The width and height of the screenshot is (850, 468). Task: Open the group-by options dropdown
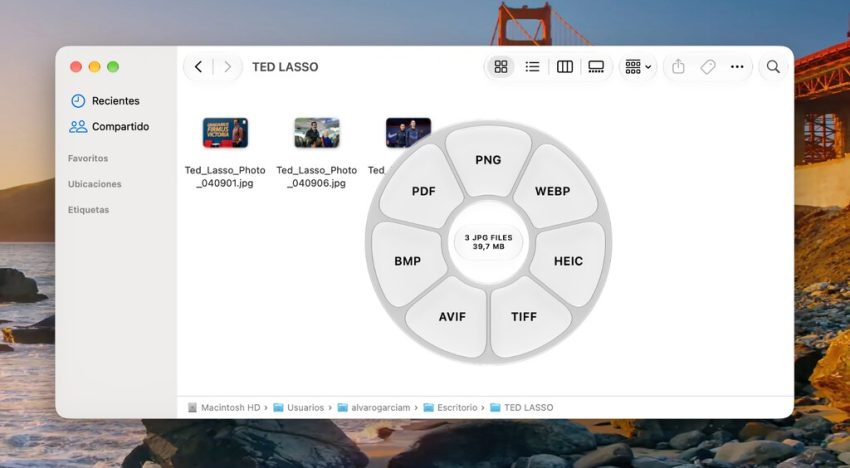click(638, 67)
